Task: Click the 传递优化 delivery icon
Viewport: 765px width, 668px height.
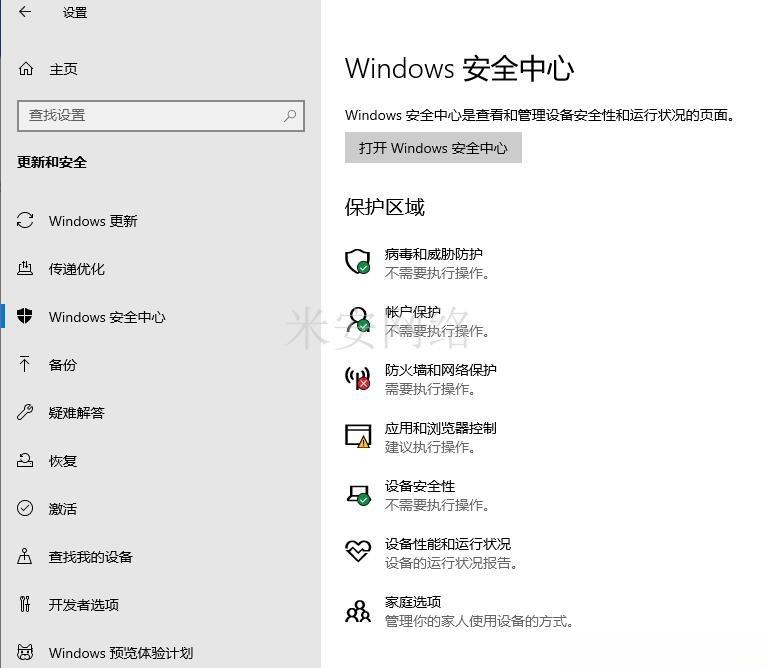Action: (25, 268)
